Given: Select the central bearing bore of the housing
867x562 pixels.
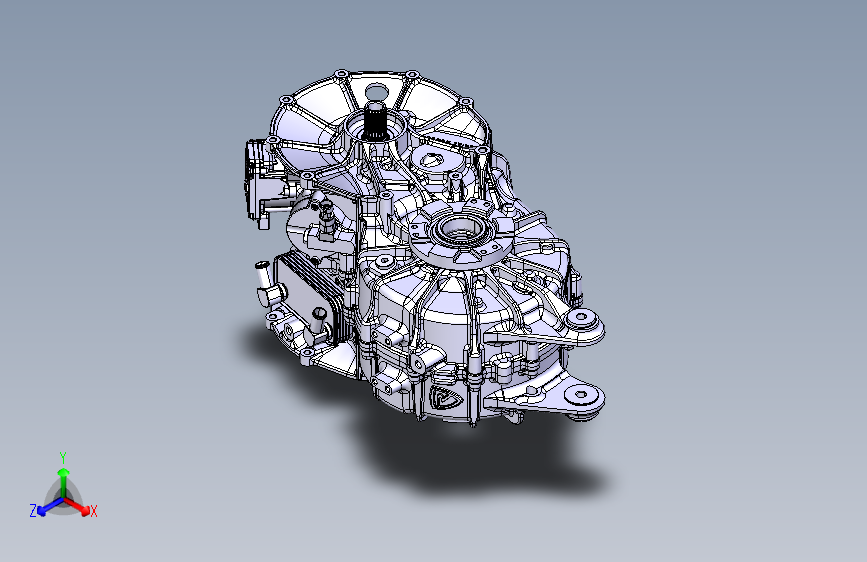Looking at the screenshot, I should (459, 228).
